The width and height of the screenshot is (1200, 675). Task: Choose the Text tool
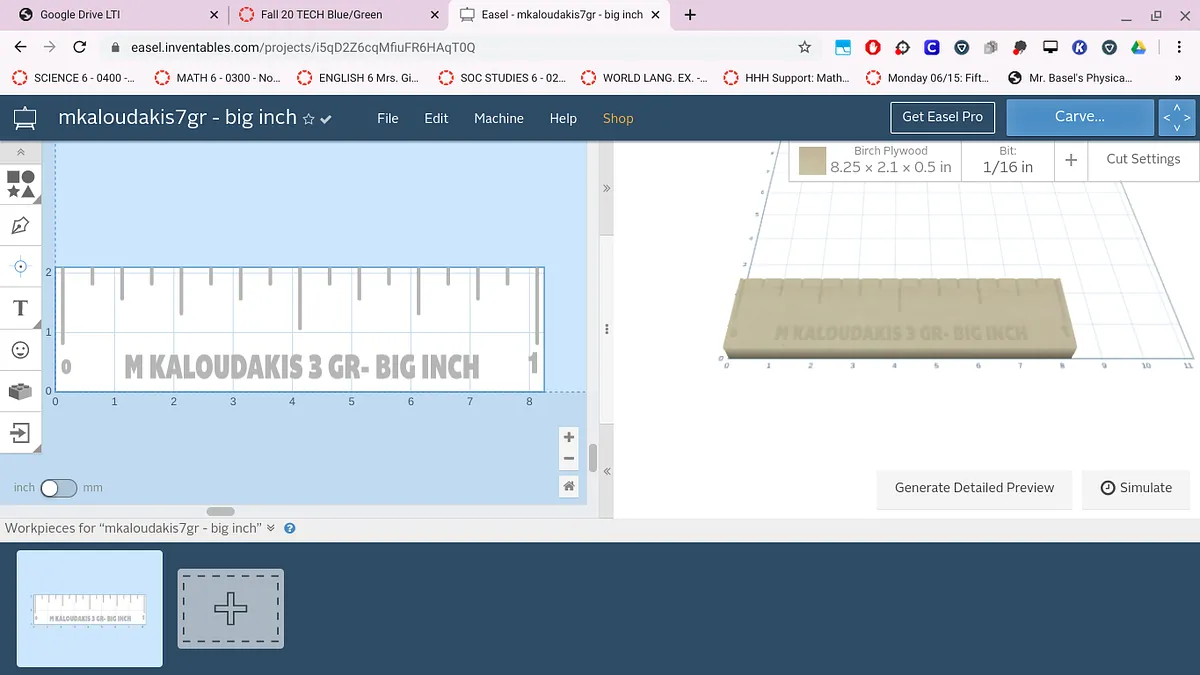[20, 308]
